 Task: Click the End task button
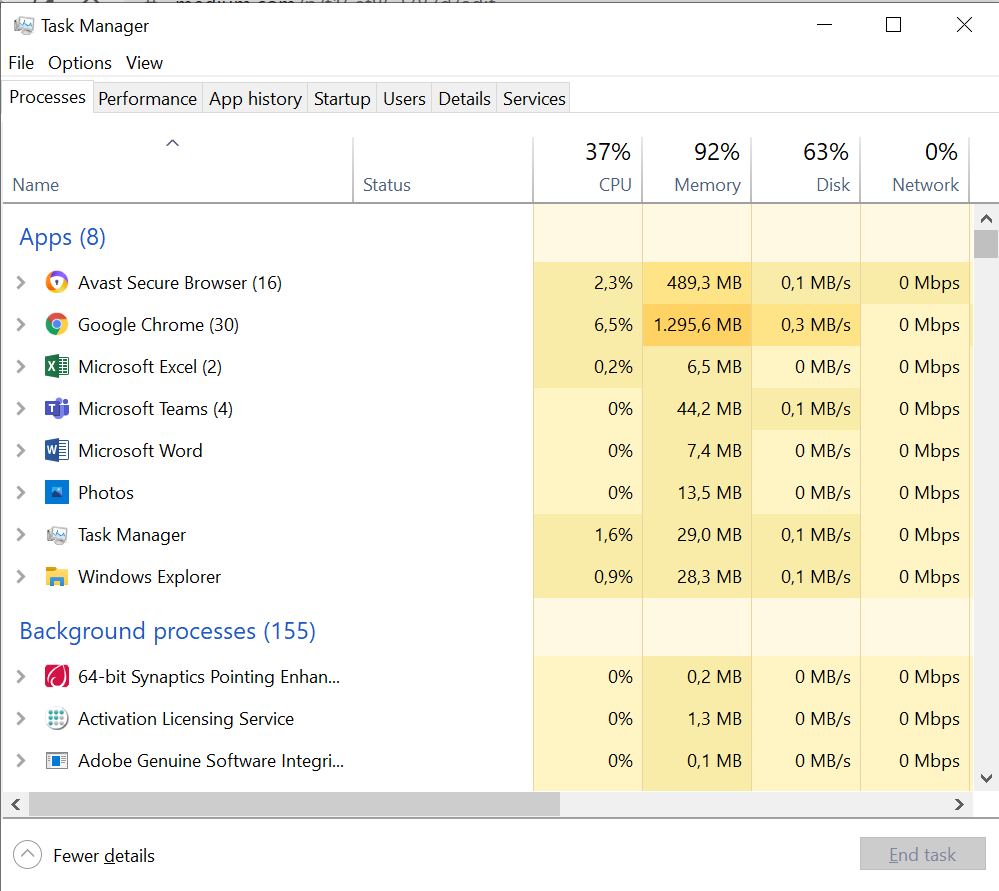(x=922, y=854)
